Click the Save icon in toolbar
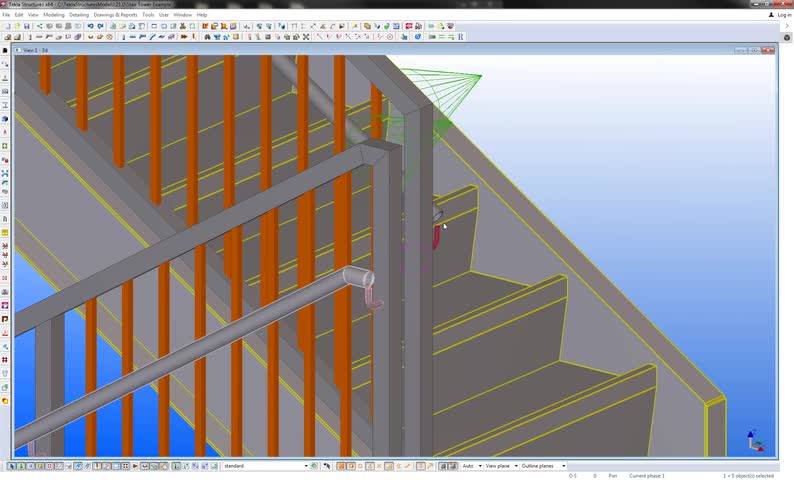This screenshot has width=794, height=480. coord(26,26)
